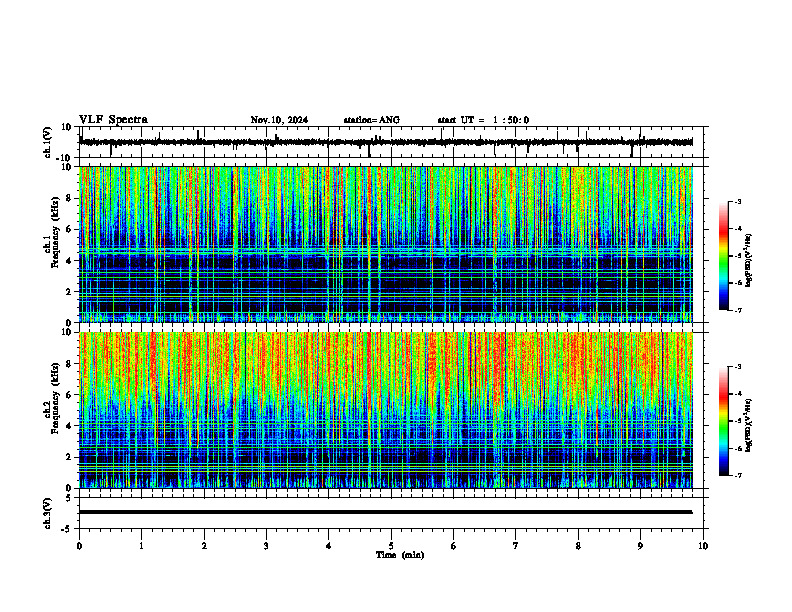Click the ch.2 colorbar PSD unit label
This screenshot has width=792, height=612.
[x=749, y=425]
